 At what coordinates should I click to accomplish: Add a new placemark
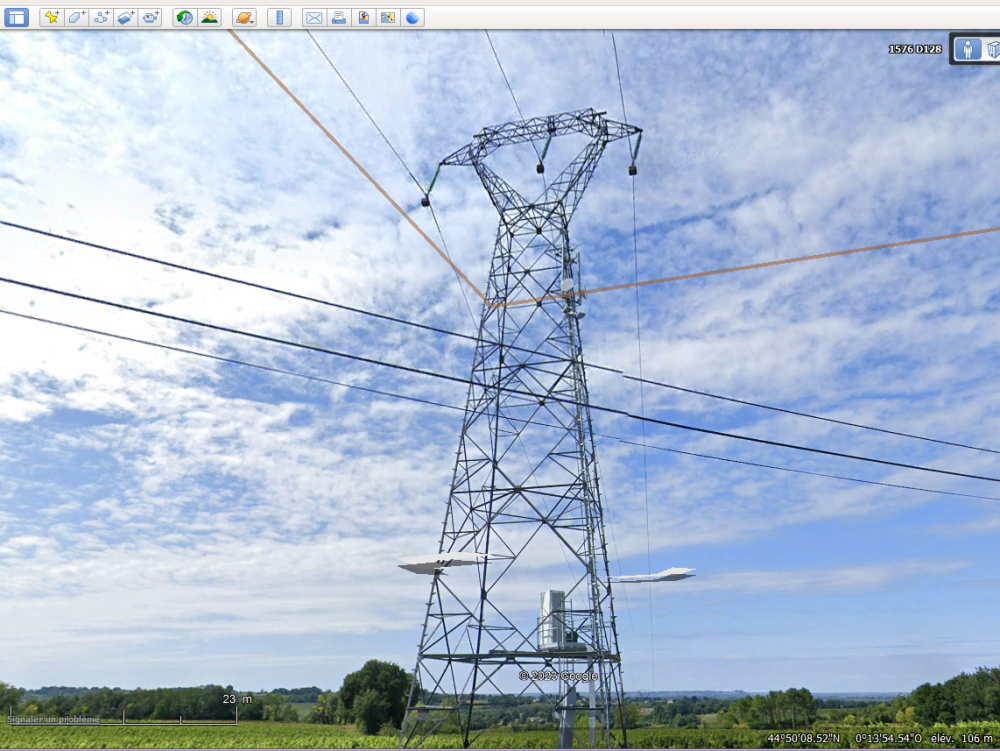[x=51, y=17]
